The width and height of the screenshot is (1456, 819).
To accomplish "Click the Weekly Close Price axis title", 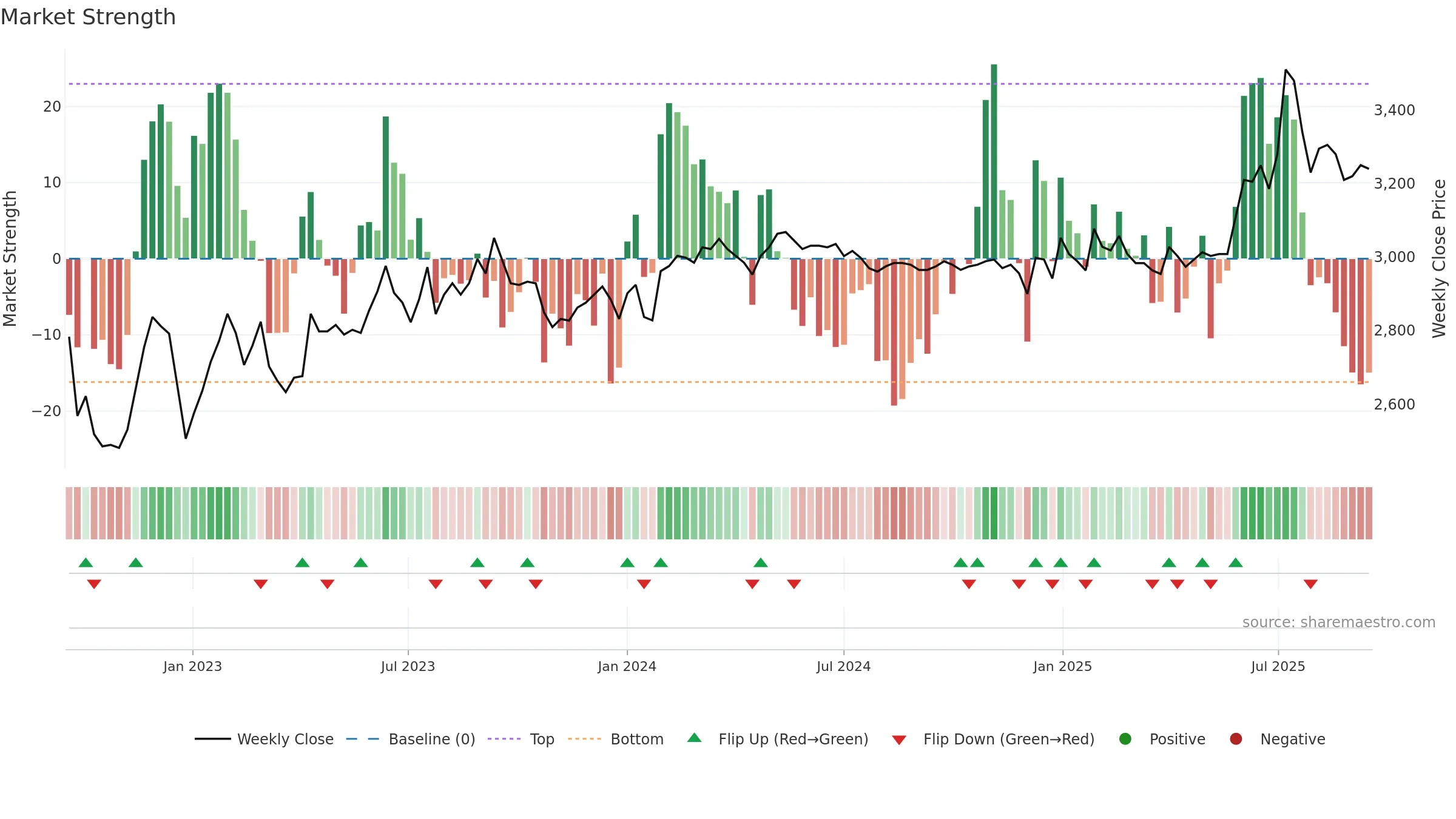I will coord(1439,258).
